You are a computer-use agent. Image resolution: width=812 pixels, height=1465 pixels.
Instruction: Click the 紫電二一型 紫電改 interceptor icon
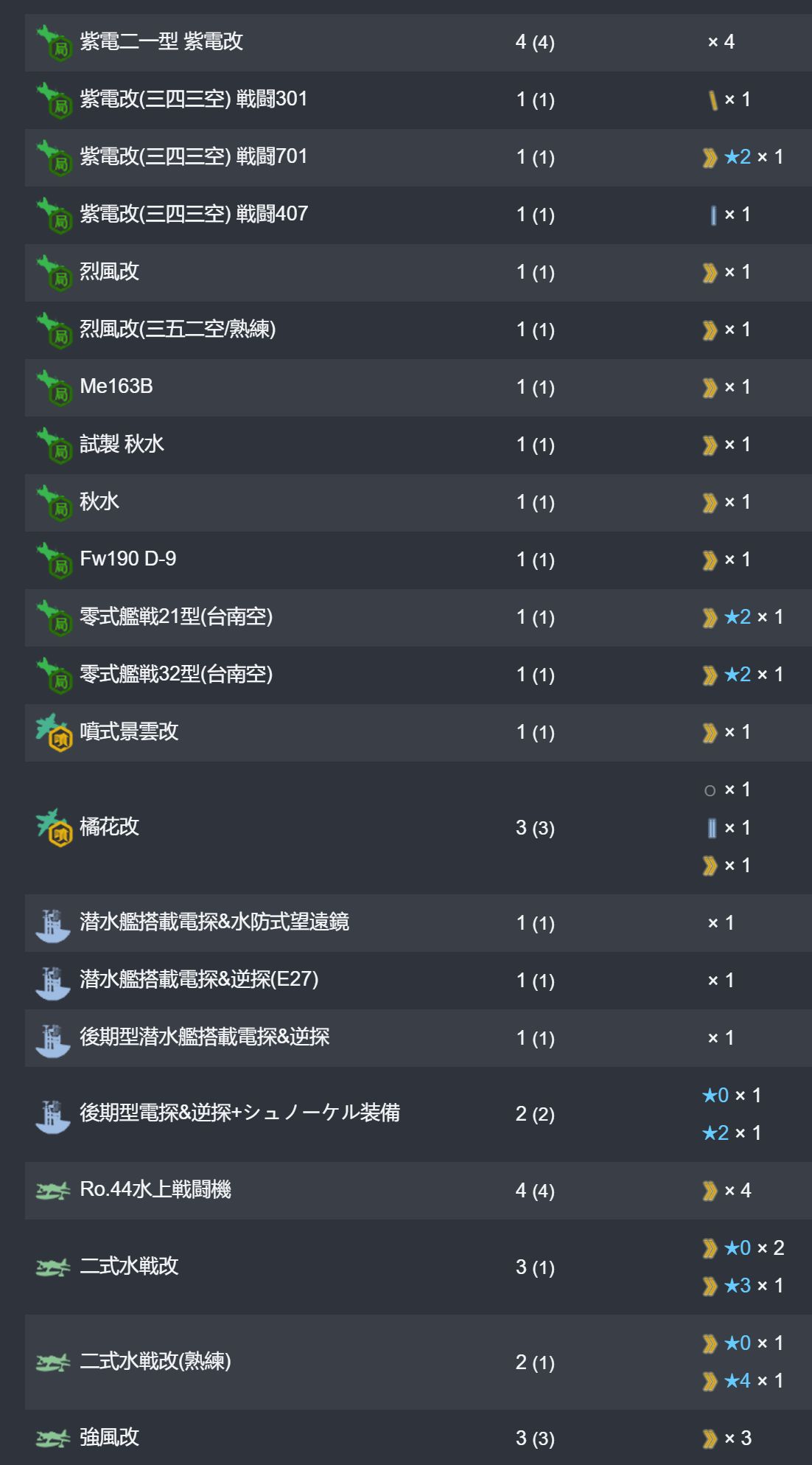tap(54, 43)
